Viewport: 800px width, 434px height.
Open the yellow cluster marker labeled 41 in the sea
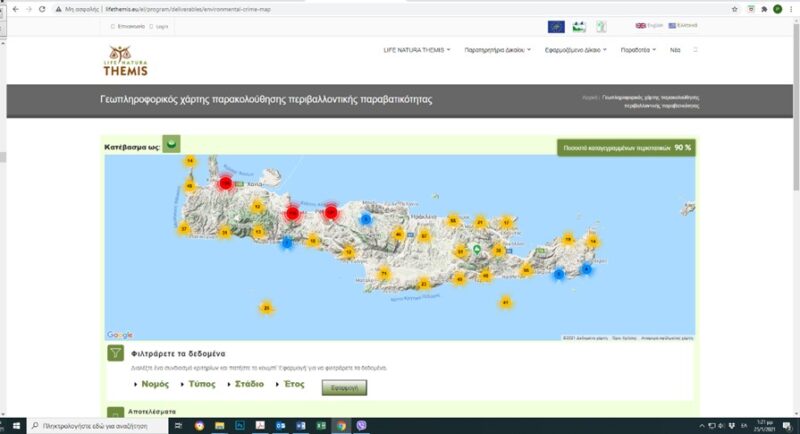pyautogui.click(x=506, y=302)
